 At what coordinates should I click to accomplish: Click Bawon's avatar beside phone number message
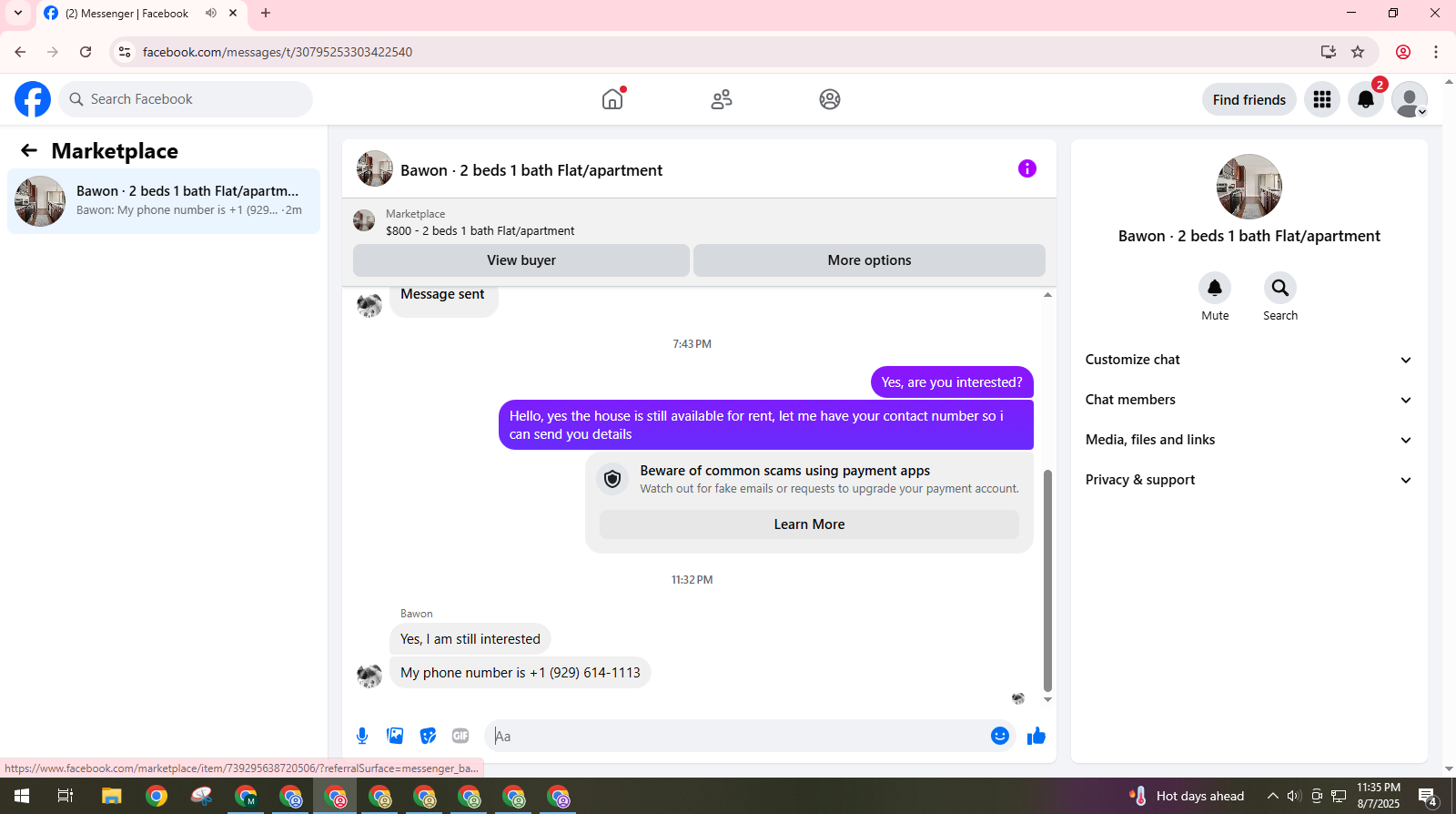coord(369,675)
